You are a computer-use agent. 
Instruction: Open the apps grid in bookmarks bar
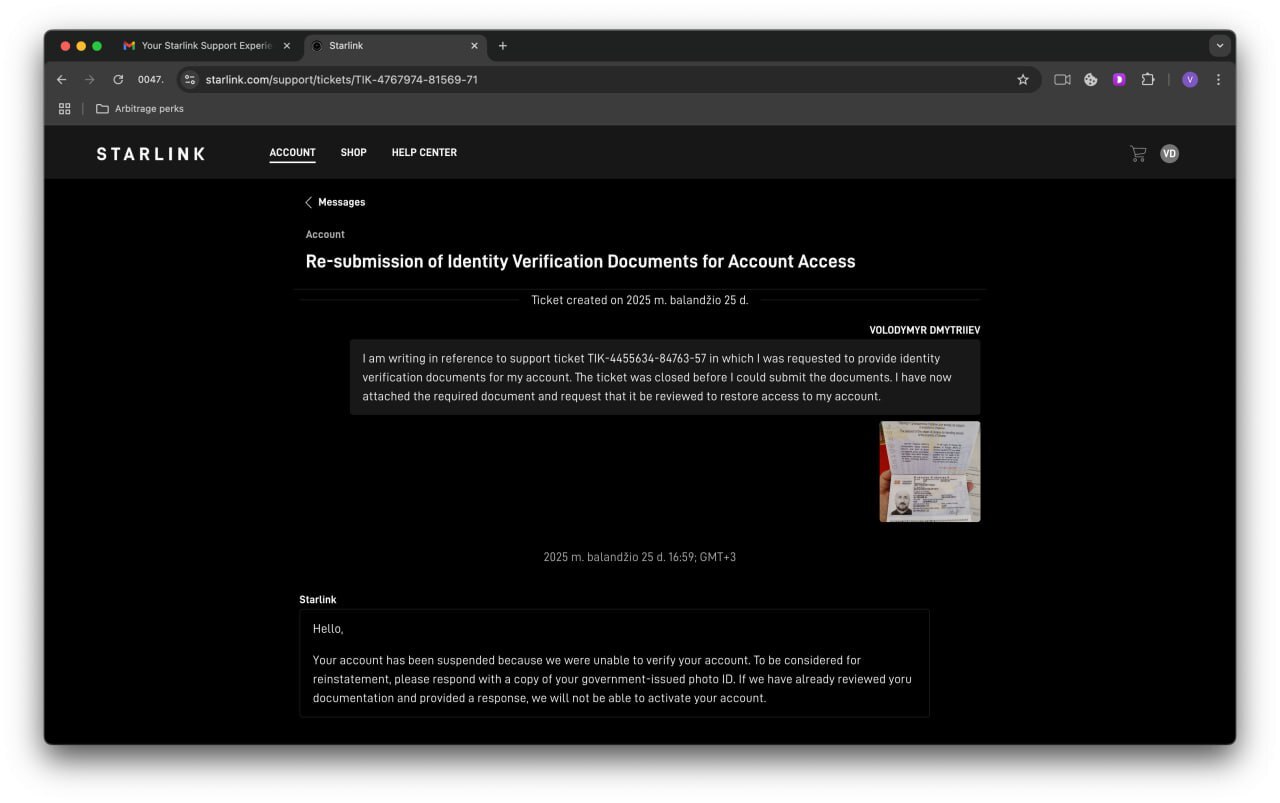(x=65, y=109)
